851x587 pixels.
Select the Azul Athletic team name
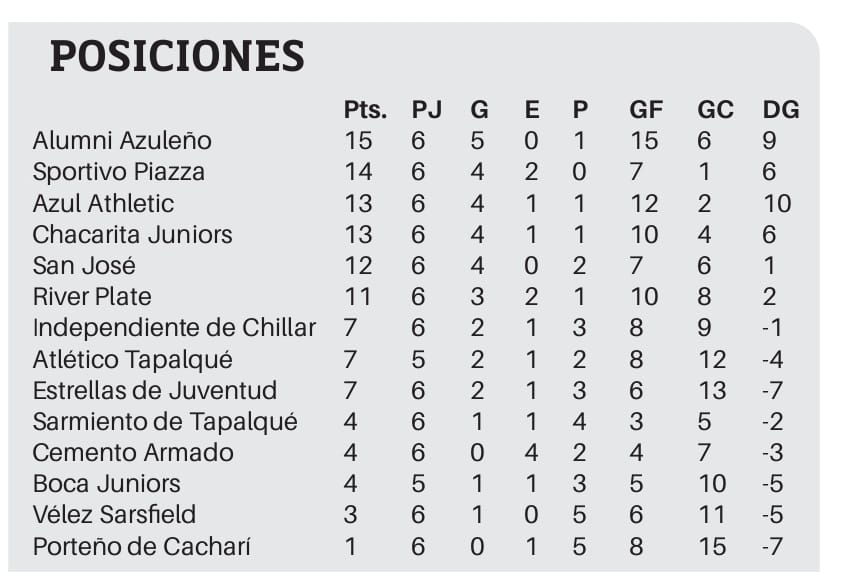coord(103,203)
